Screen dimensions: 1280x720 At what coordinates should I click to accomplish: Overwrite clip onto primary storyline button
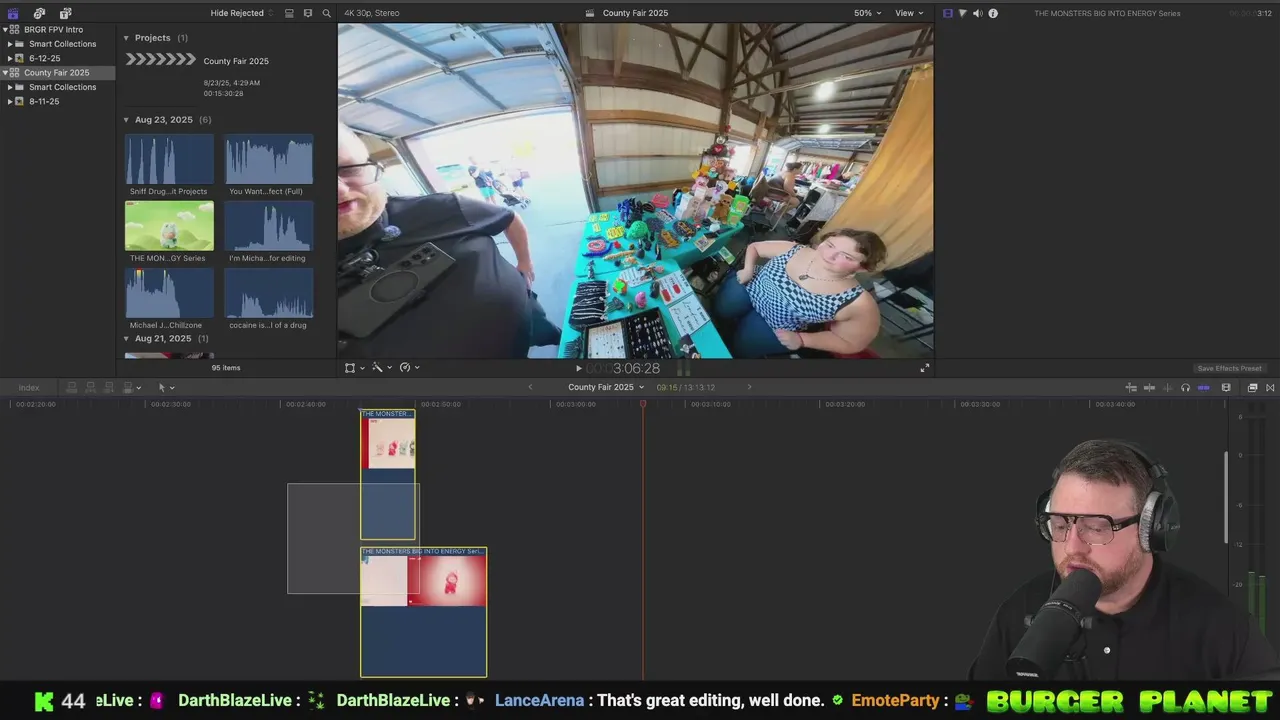[130, 387]
